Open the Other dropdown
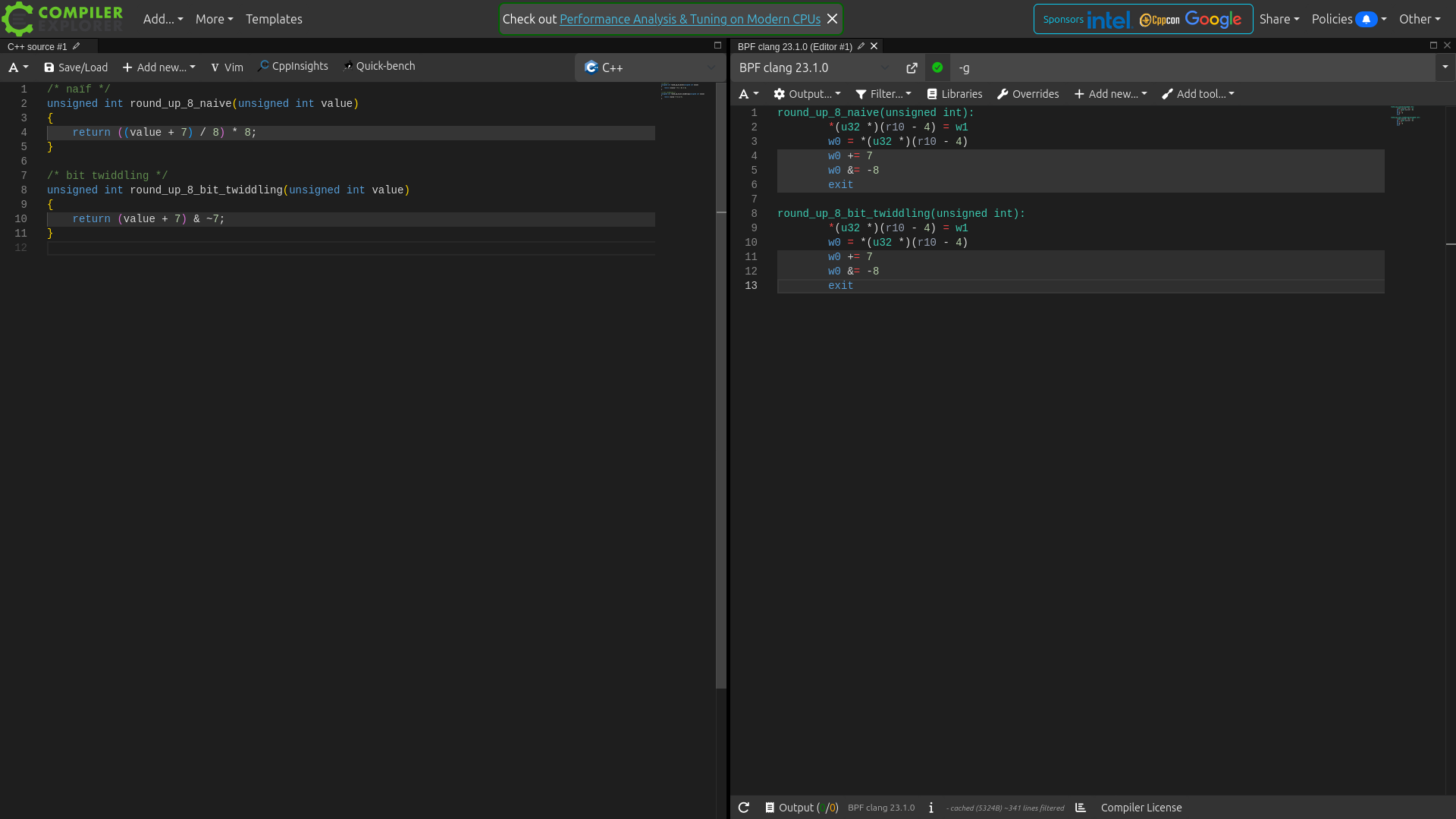 (x=1420, y=19)
